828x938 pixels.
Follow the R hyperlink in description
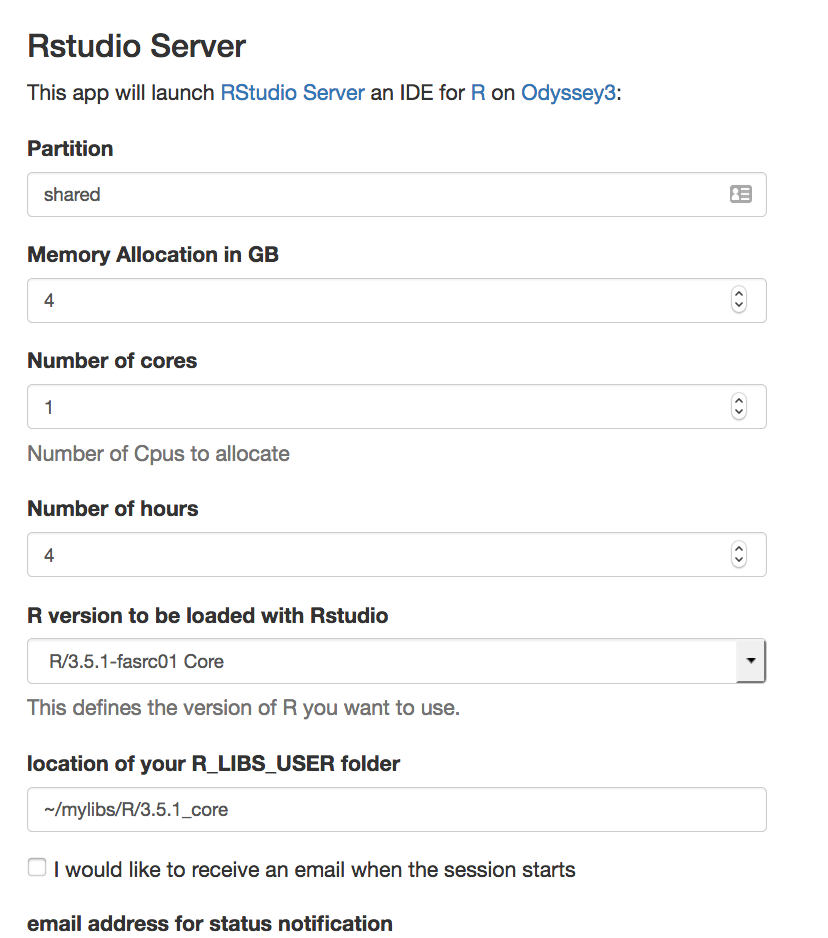click(x=478, y=93)
